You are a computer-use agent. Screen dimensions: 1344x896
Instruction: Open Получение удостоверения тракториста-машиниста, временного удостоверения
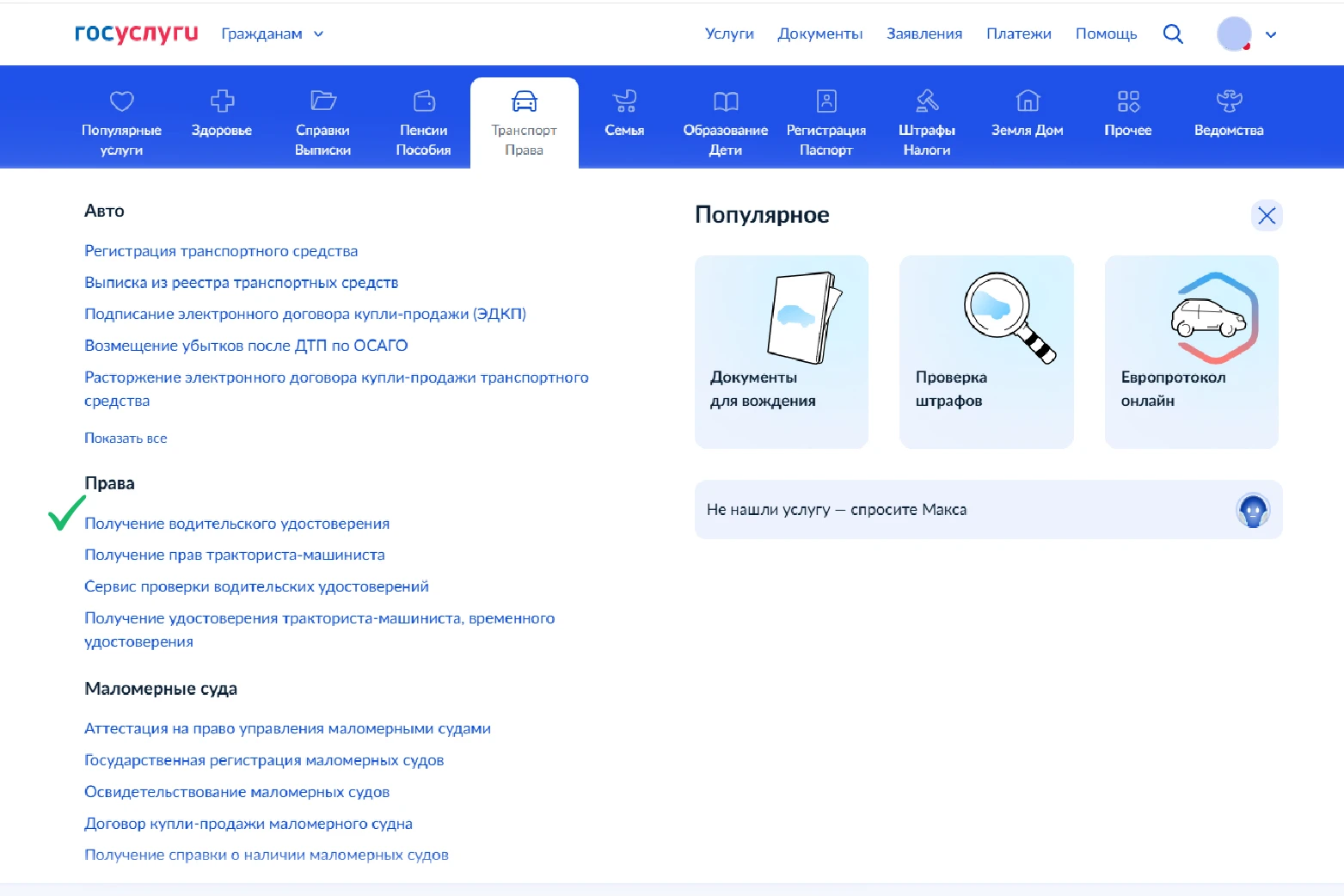(319, 629)
